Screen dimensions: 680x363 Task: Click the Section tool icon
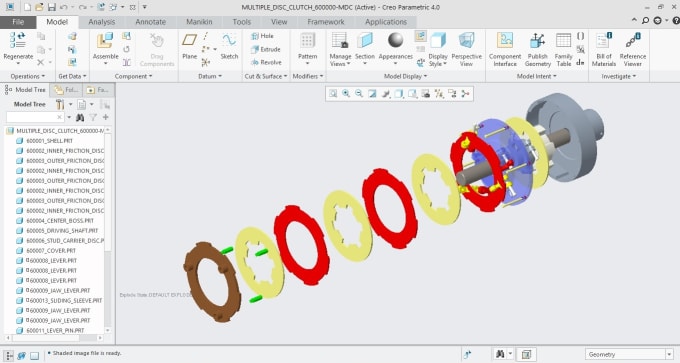(x=365, y=41)
